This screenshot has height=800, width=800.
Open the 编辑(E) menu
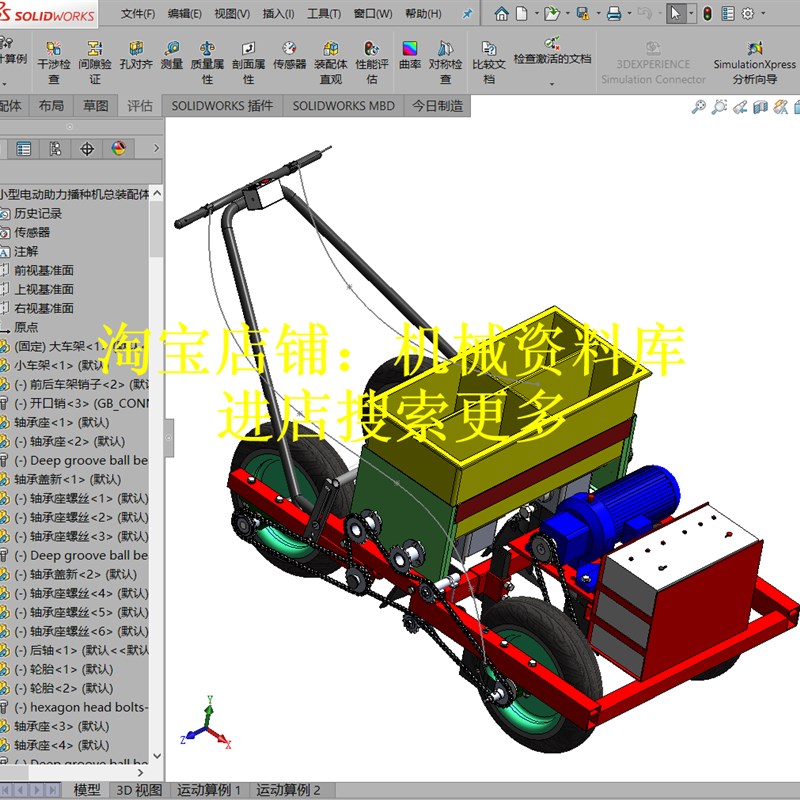point(185,14)
